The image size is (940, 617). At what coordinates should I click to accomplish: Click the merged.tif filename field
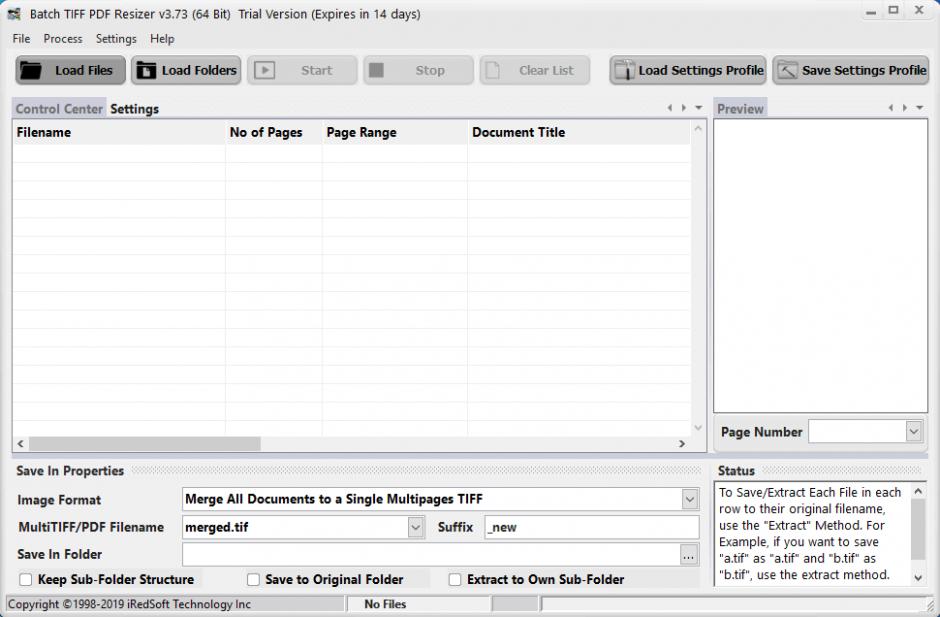click(296, 527)
